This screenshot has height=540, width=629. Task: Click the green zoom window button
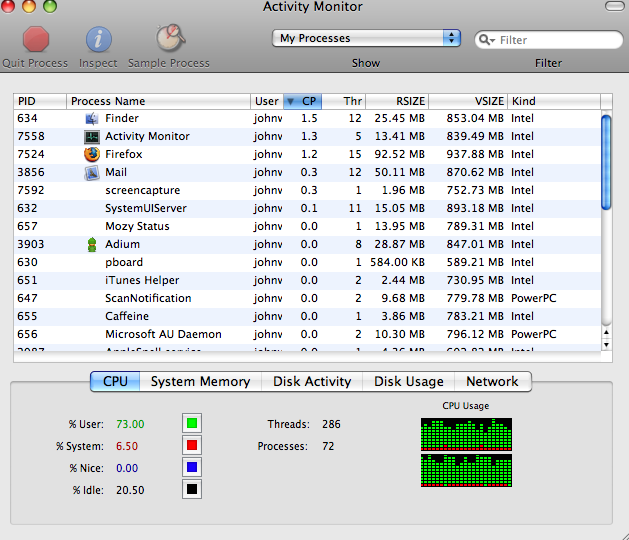pos(50,6)
